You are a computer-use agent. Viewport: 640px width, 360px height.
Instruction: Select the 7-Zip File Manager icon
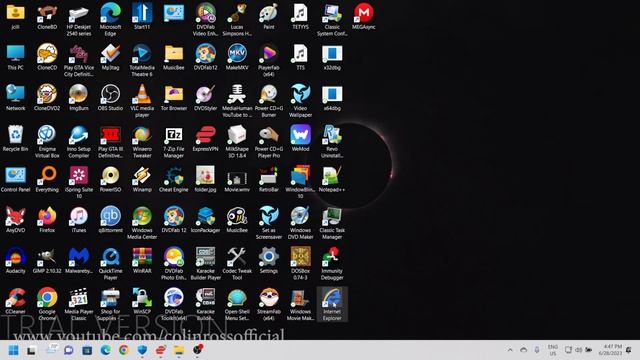[174, 142]
